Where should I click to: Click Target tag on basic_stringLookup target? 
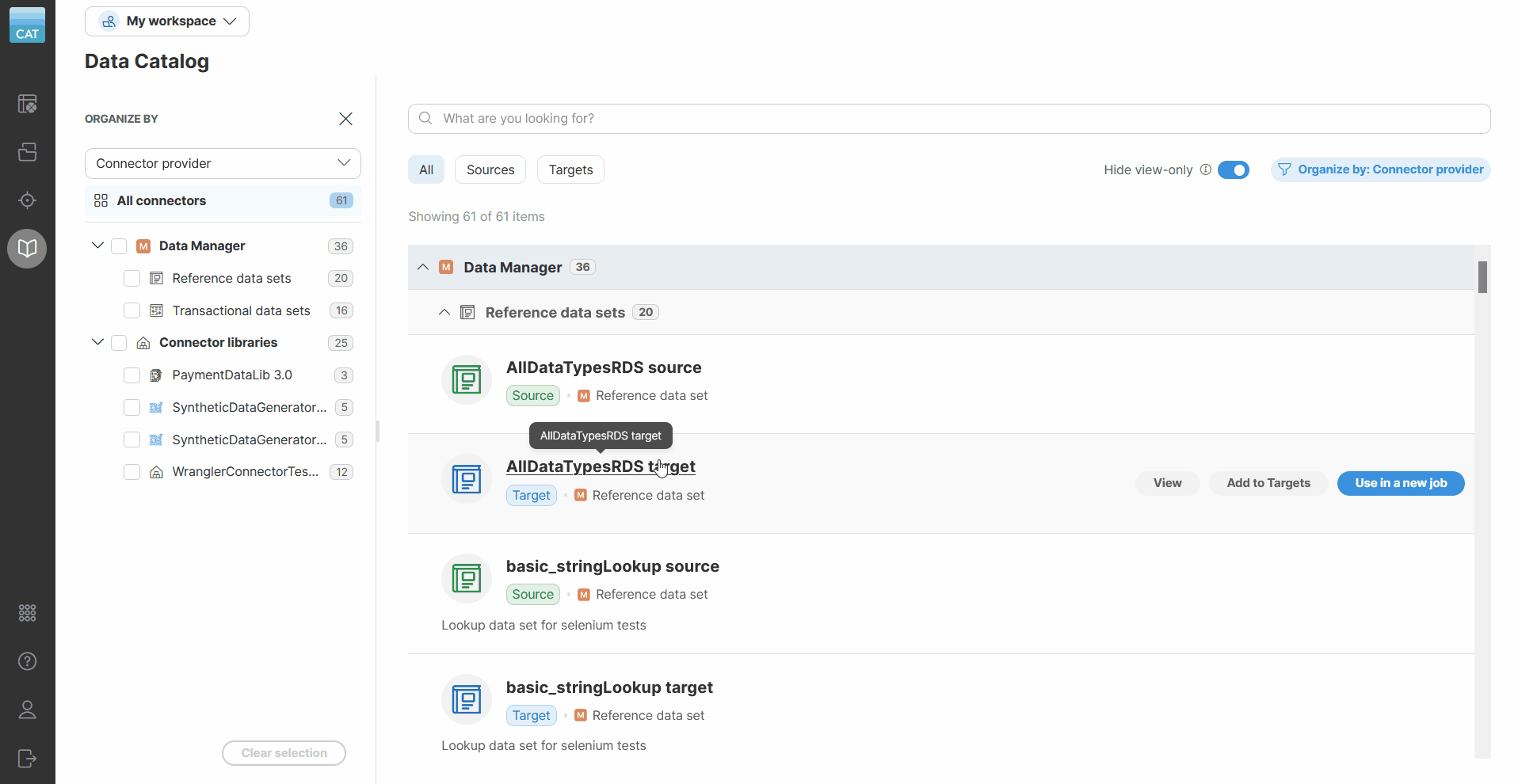coord(531,715)
